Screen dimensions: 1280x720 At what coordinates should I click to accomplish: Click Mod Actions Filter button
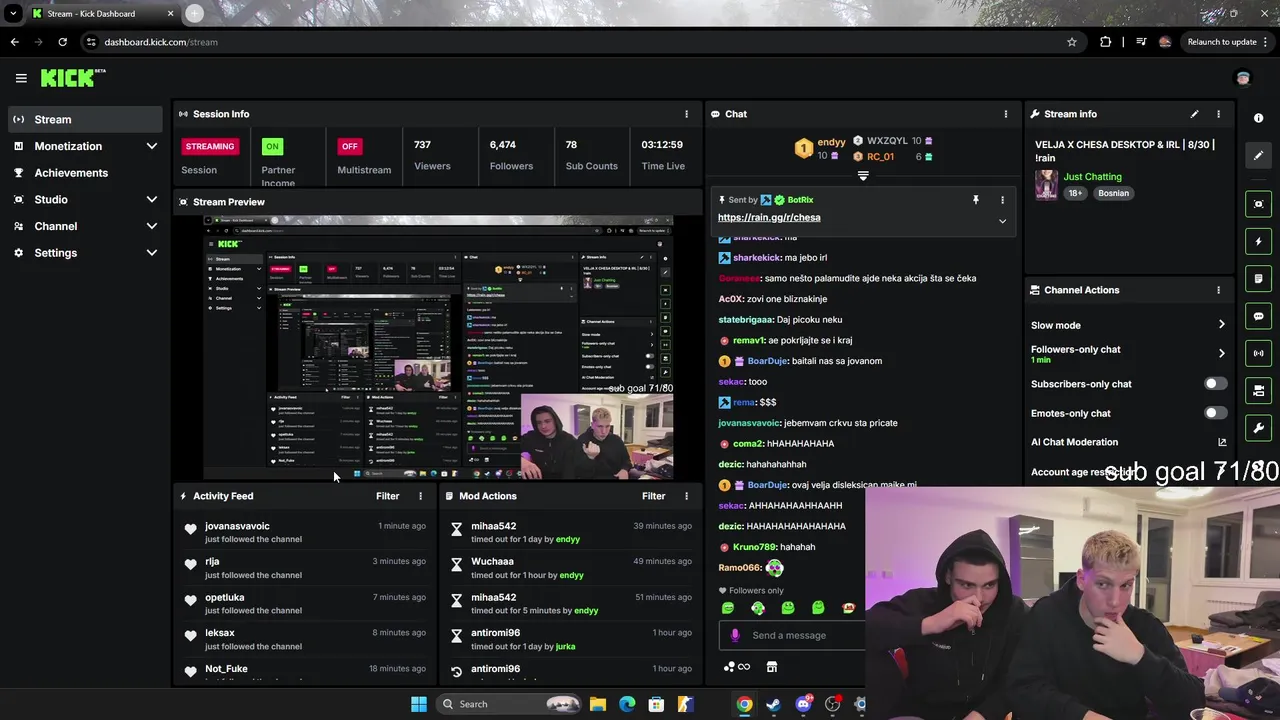point(653,496)
